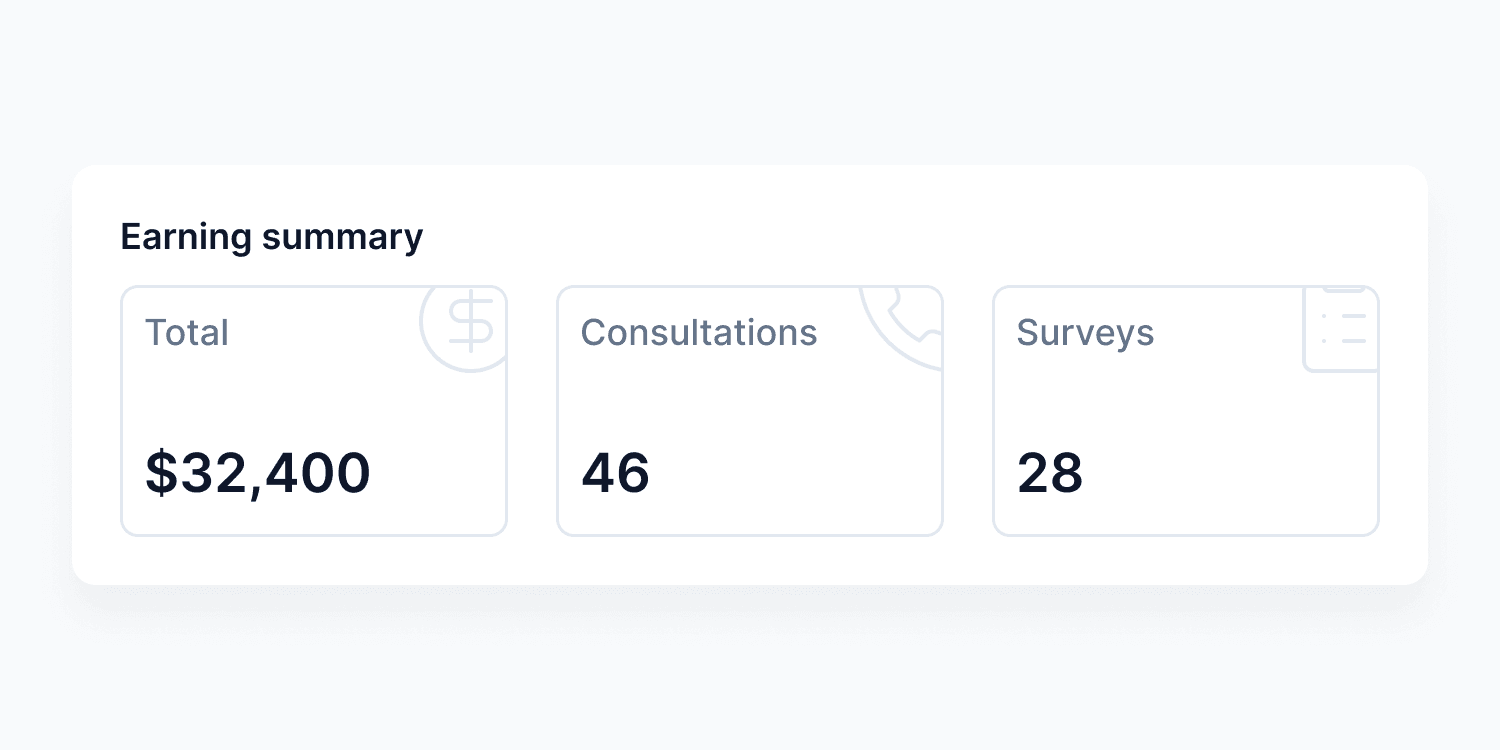Viewport: 1500px width, 750px height.
Task: Click the gap between Consultations and Surveys cards
Action: (968, 410)
